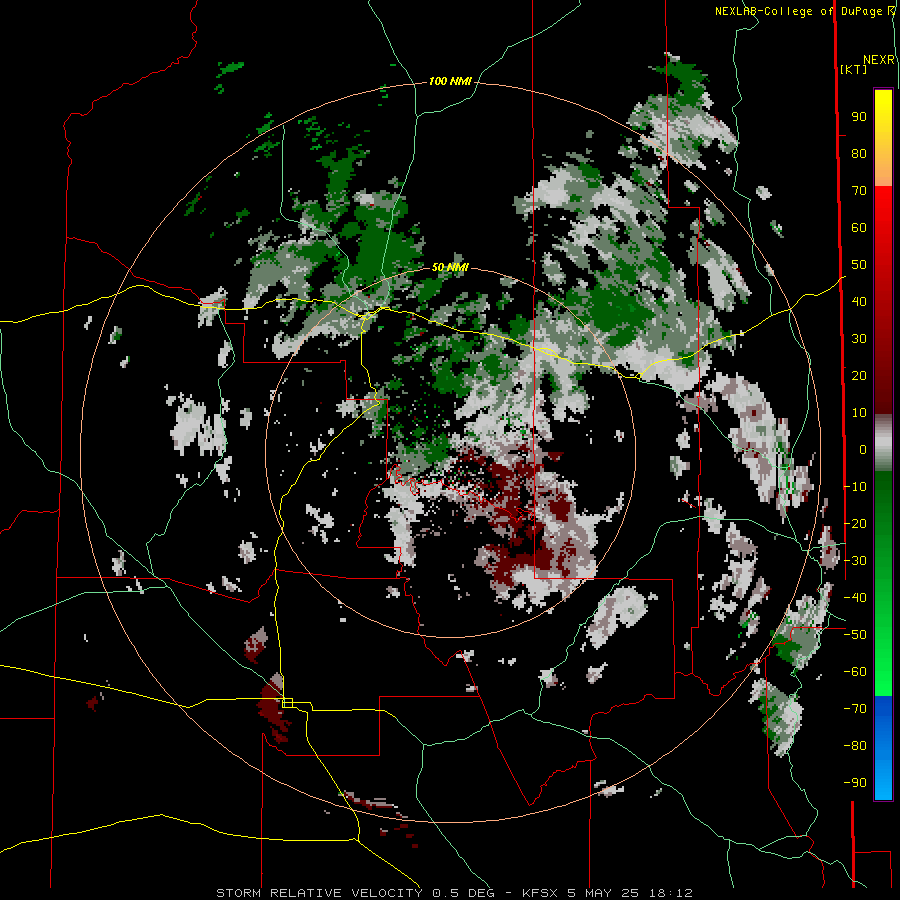Viewport: 900px width, 900px height.
Task: Click the 50 value on velocity scale
Action: pyautogui.click(x=859, y=265)
